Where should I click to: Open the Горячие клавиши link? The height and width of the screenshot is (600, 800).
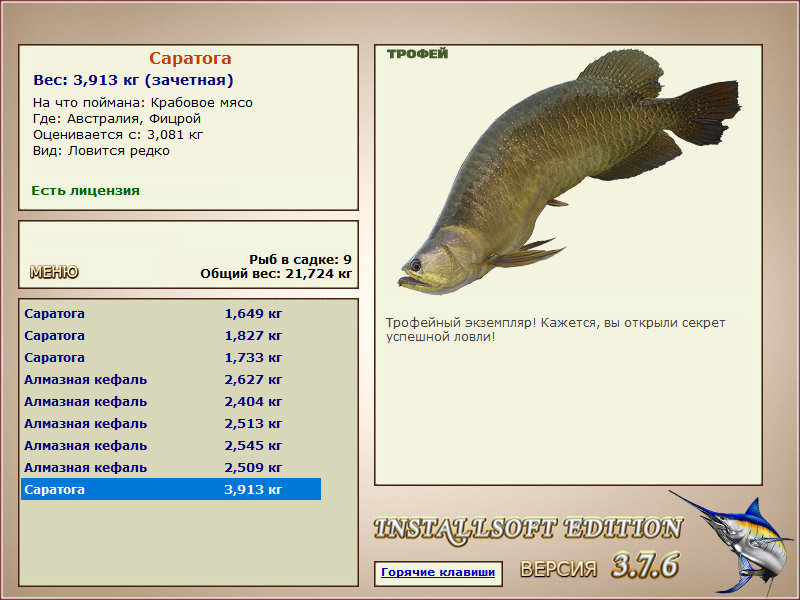pyautogui.click(x=438, y=572)
